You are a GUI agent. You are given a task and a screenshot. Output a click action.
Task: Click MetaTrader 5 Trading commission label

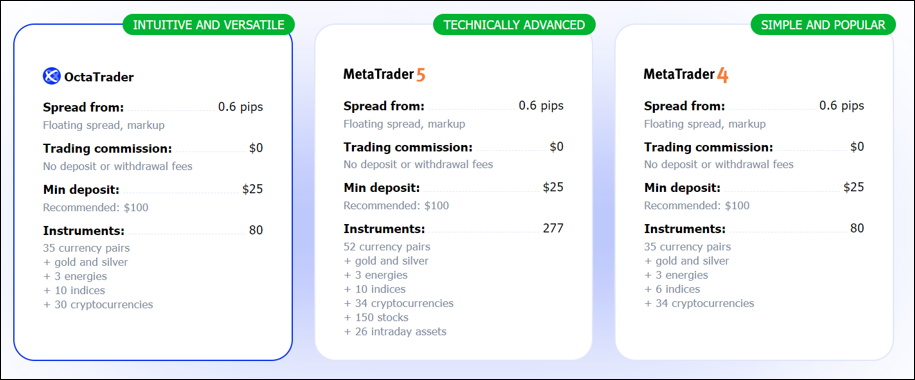pyautogui.click(x=408, y=147)
